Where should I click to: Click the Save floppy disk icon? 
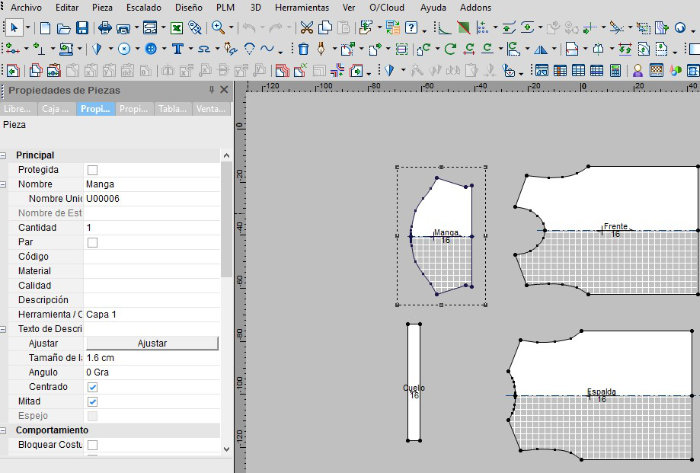tap(83, 28)
